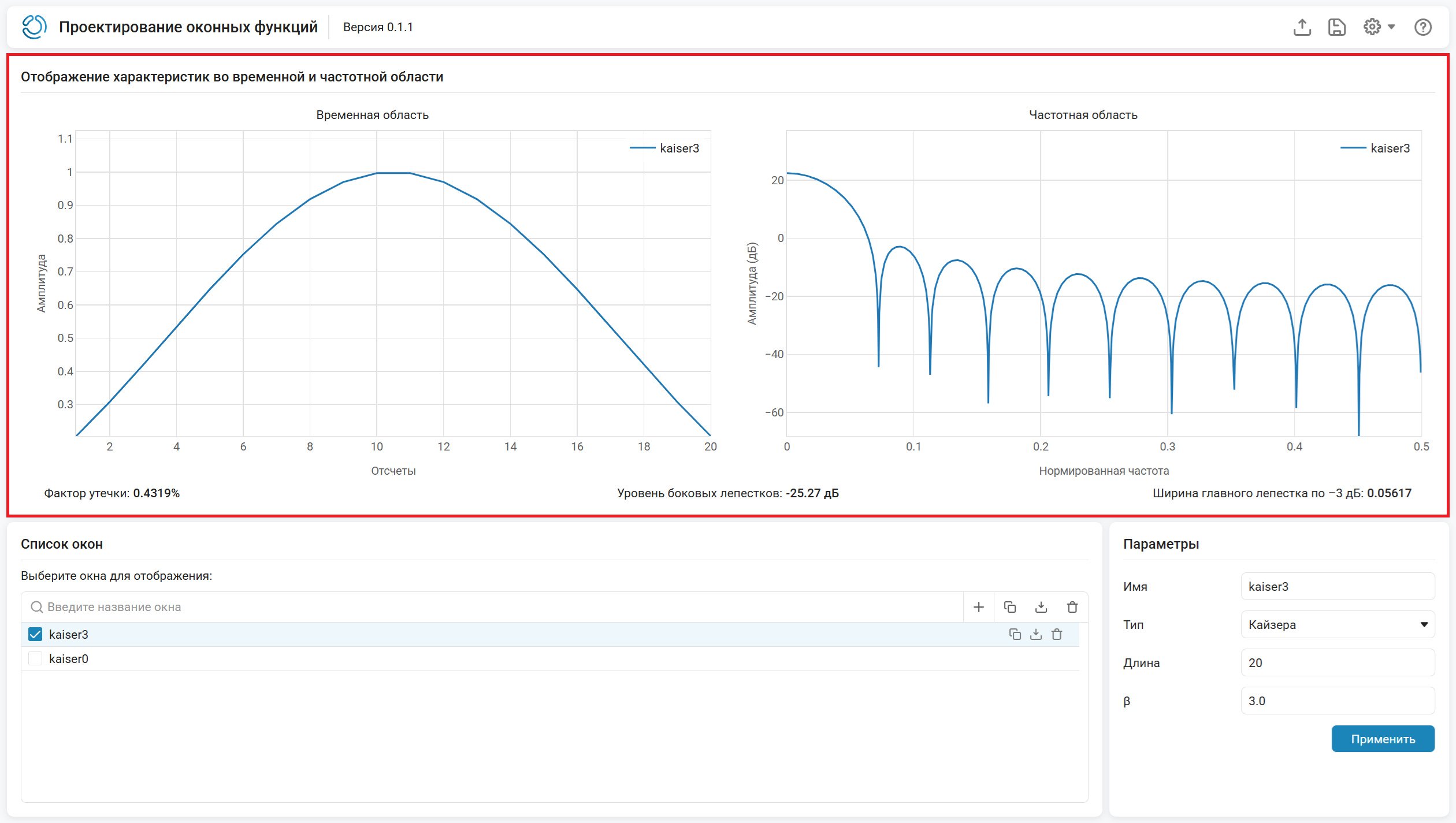
Task: Open the settings gear menu
Action: coord(1372,27)
